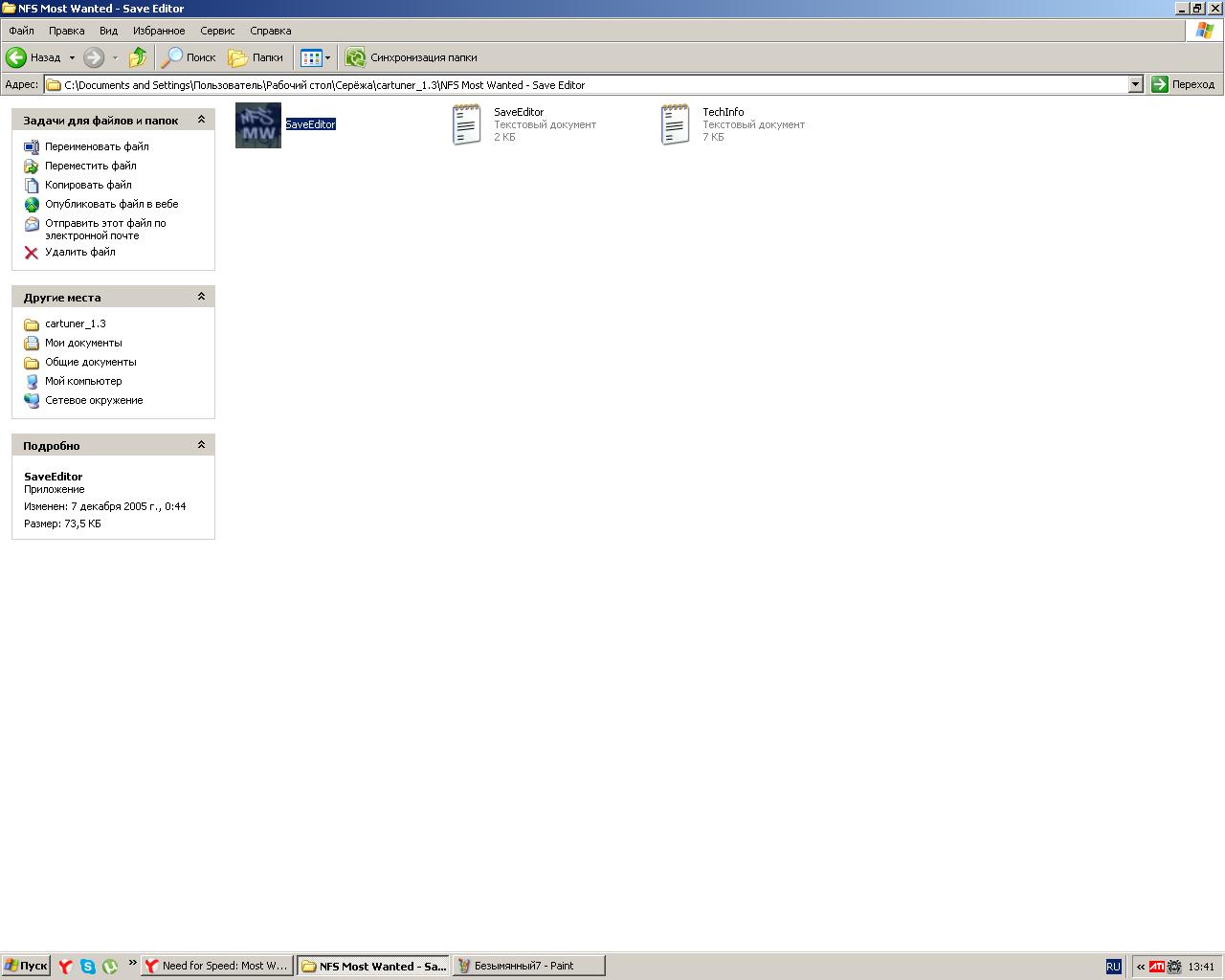1225x980 pixels.
Task: Launch Skype from quick launch
Action: click(88, 967)
